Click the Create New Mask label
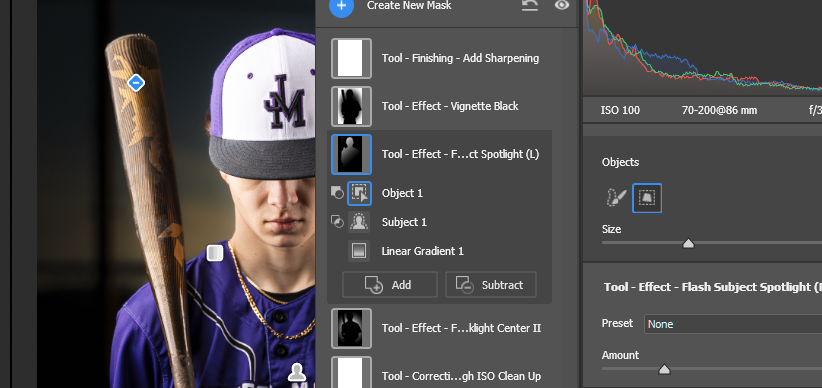Screen dimensions: 822x388 coord(409,5)
